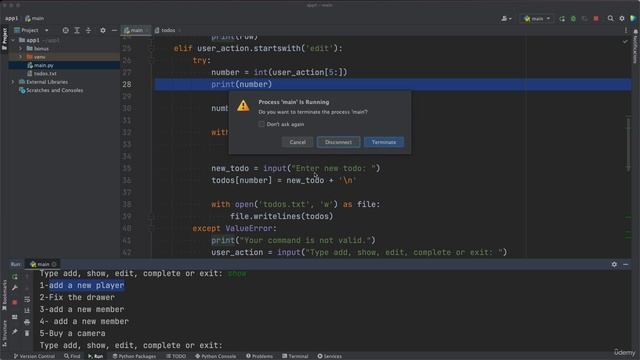Open Python Packages tool window
Screen dimensions: 640x360
point(134,356)
